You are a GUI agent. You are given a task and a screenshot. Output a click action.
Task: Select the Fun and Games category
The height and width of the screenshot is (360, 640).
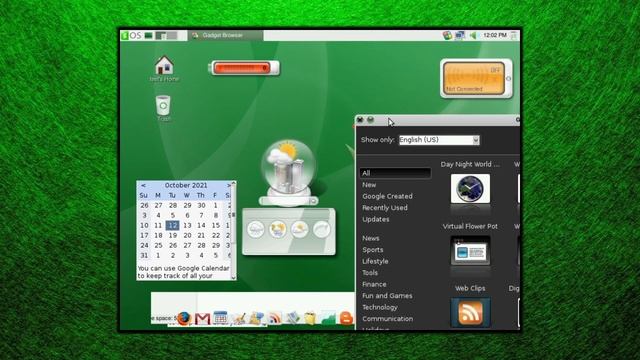pyautogui.click(x=387, y=296)
